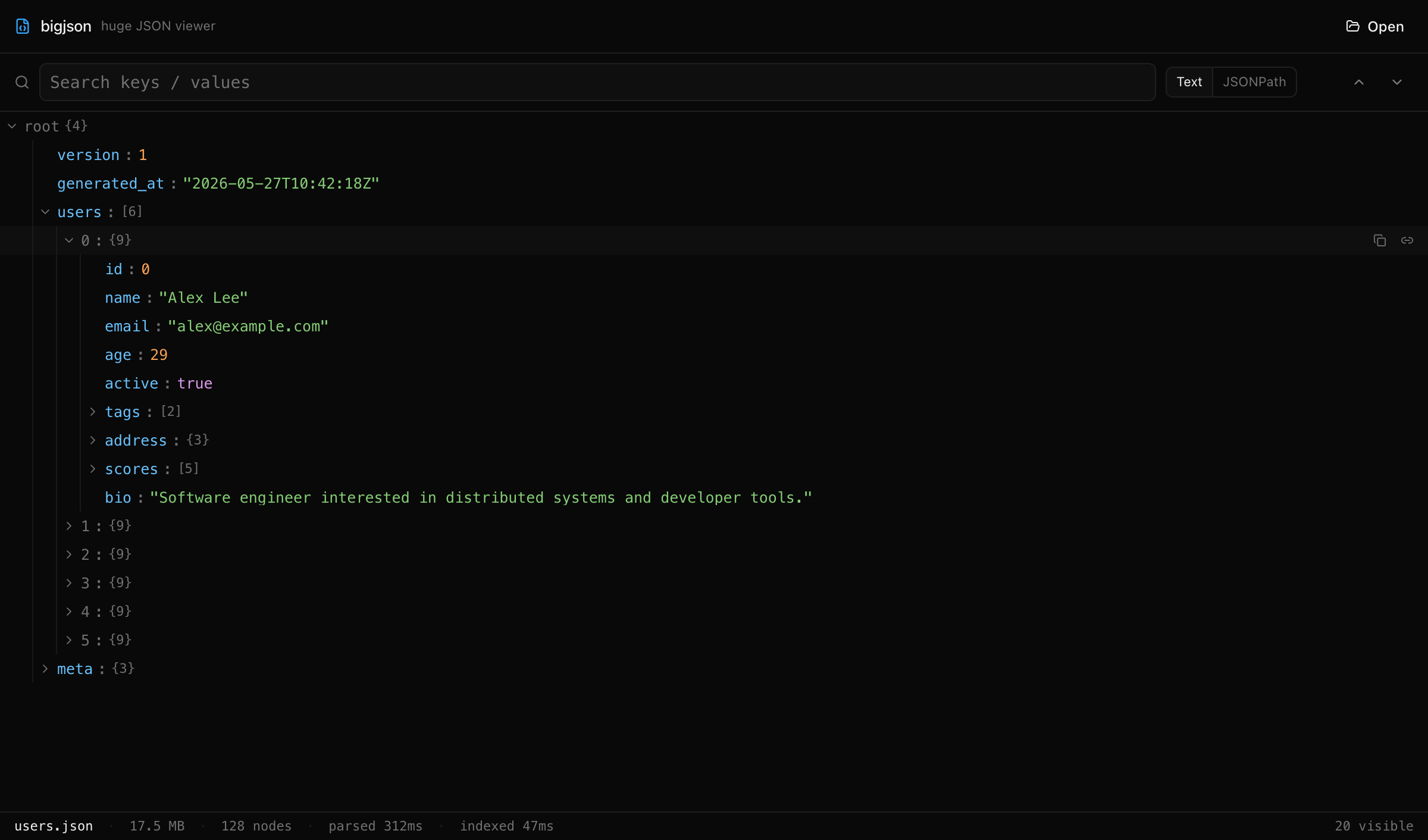
Task: Select the generated_at timestamp value
Action: 281,183
